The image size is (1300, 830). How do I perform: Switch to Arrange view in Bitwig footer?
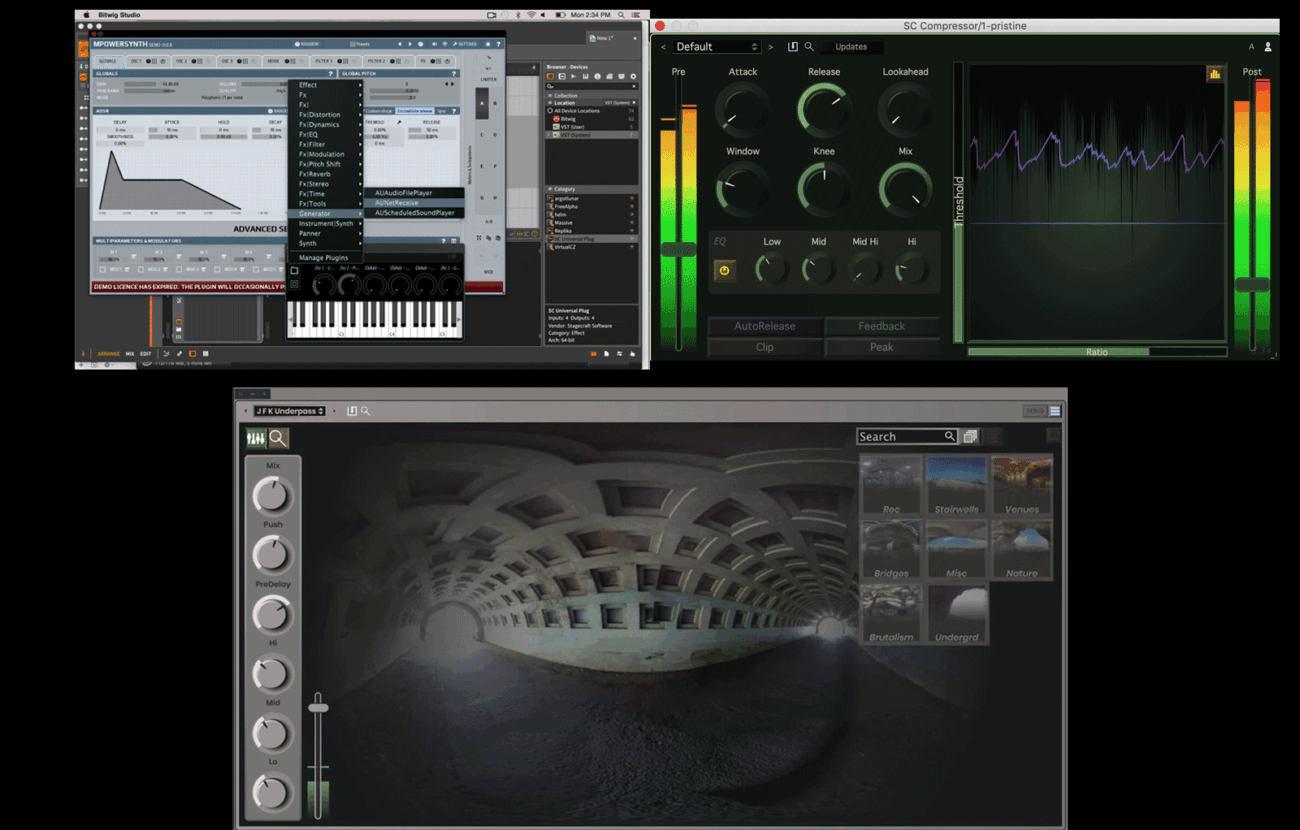[108, 354]
